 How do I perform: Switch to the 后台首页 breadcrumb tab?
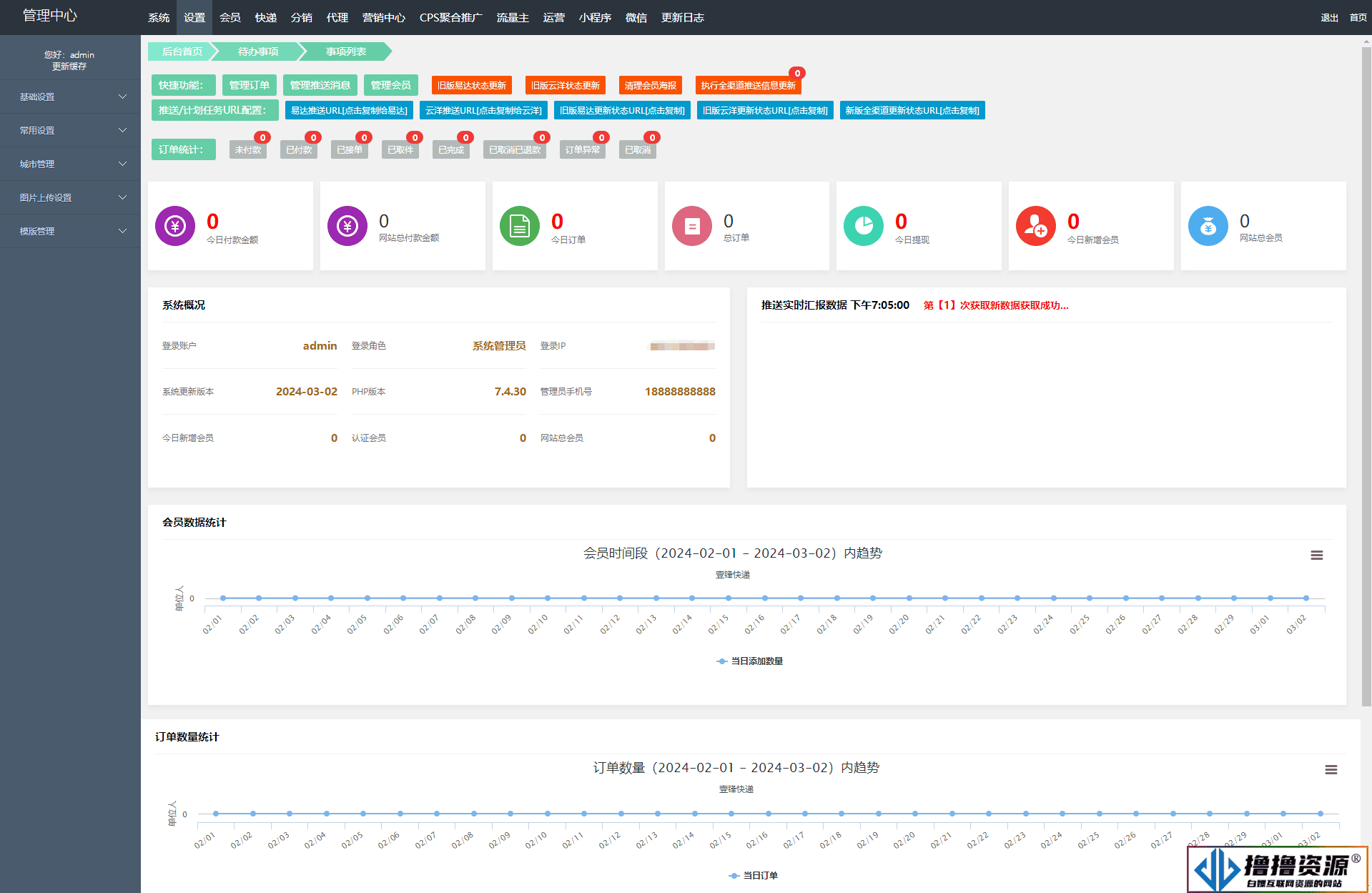click(x=182, y=51)
